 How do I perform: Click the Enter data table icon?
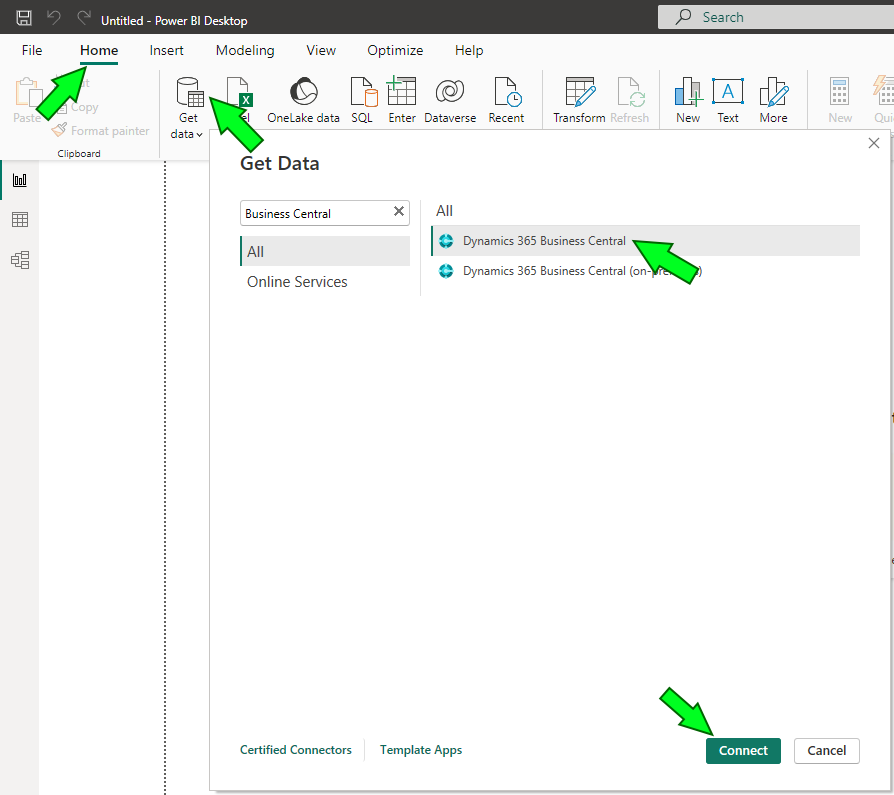[x=401, y=91]
